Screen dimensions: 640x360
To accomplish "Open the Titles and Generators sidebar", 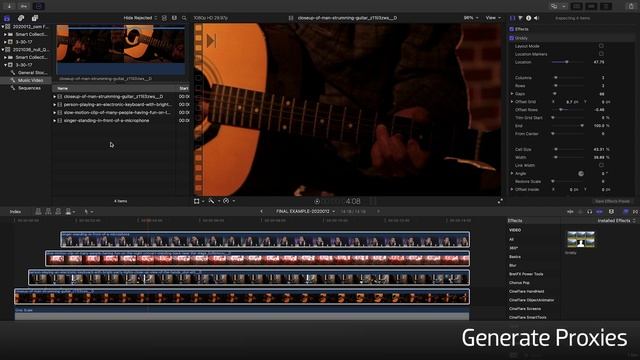I will click(x=35, y=18).
